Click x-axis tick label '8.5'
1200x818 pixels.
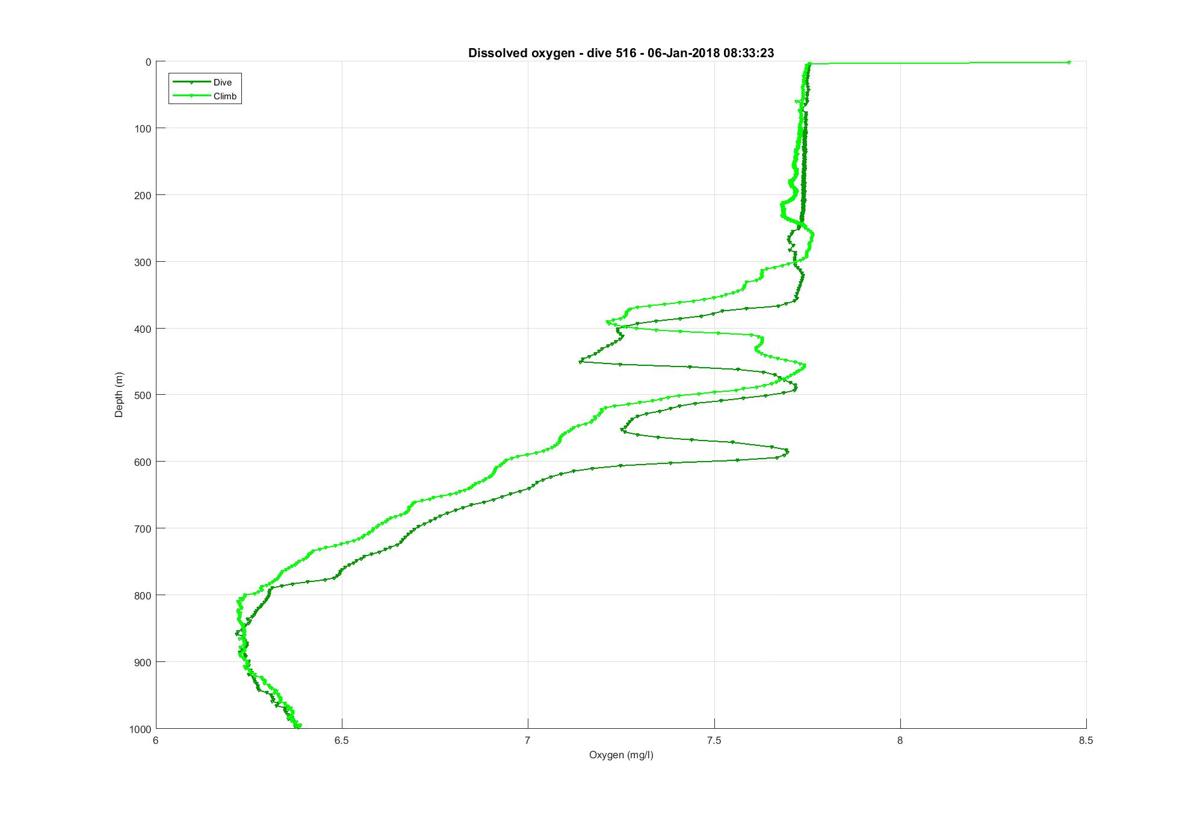[1086, 741]
